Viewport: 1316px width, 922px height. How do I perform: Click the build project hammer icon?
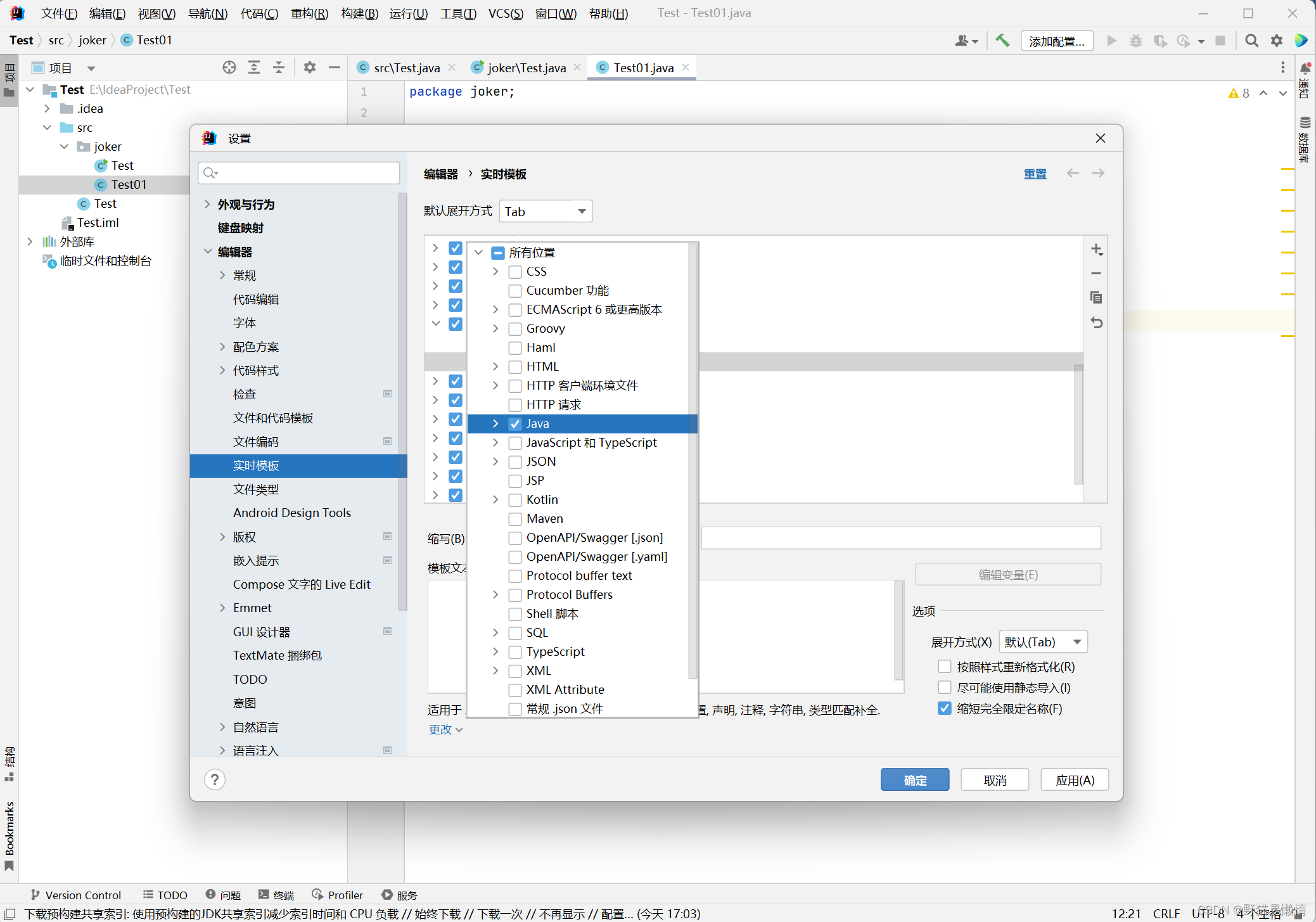point(1002,41)
